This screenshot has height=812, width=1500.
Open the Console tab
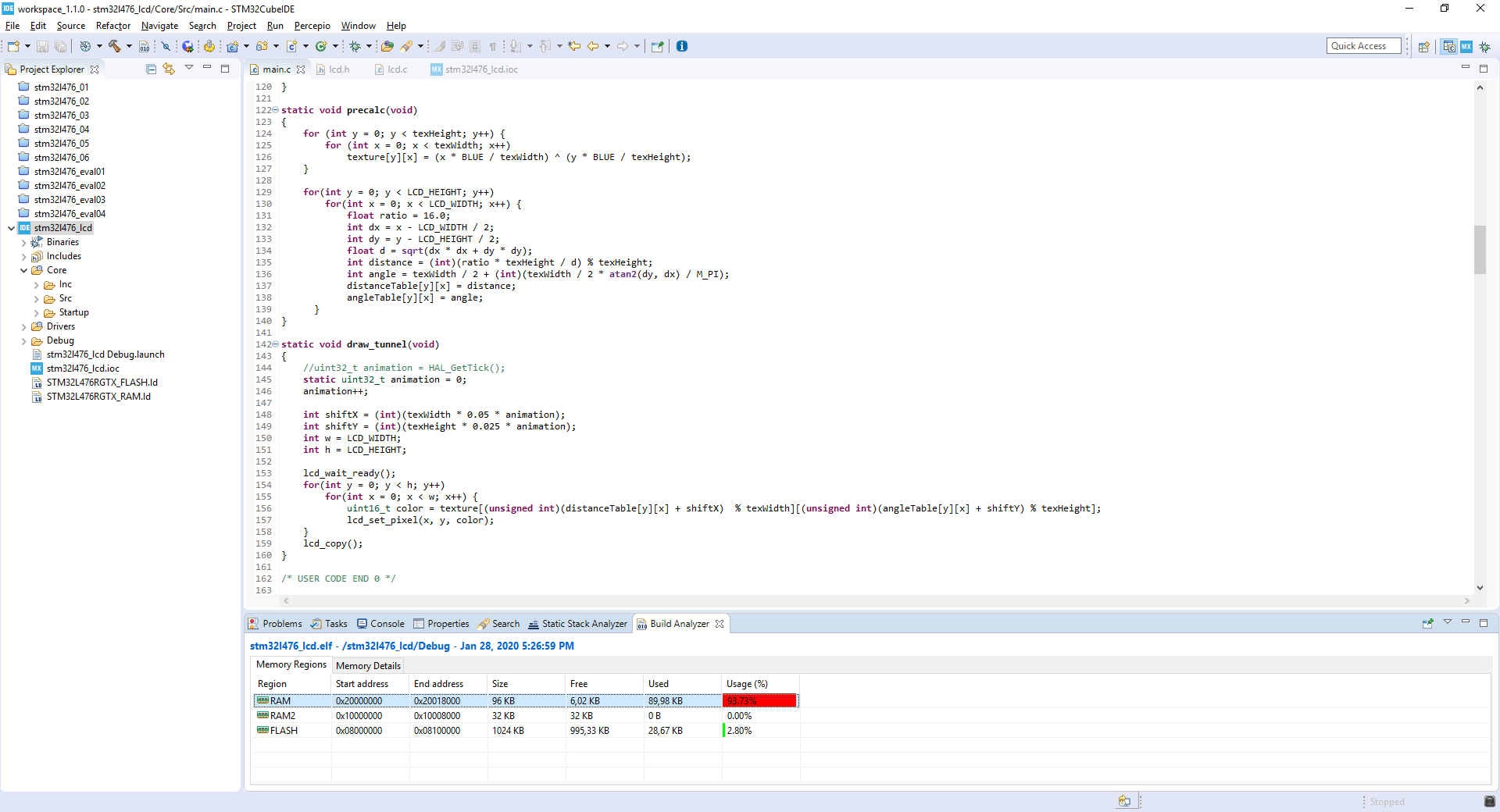click(380, 624)
